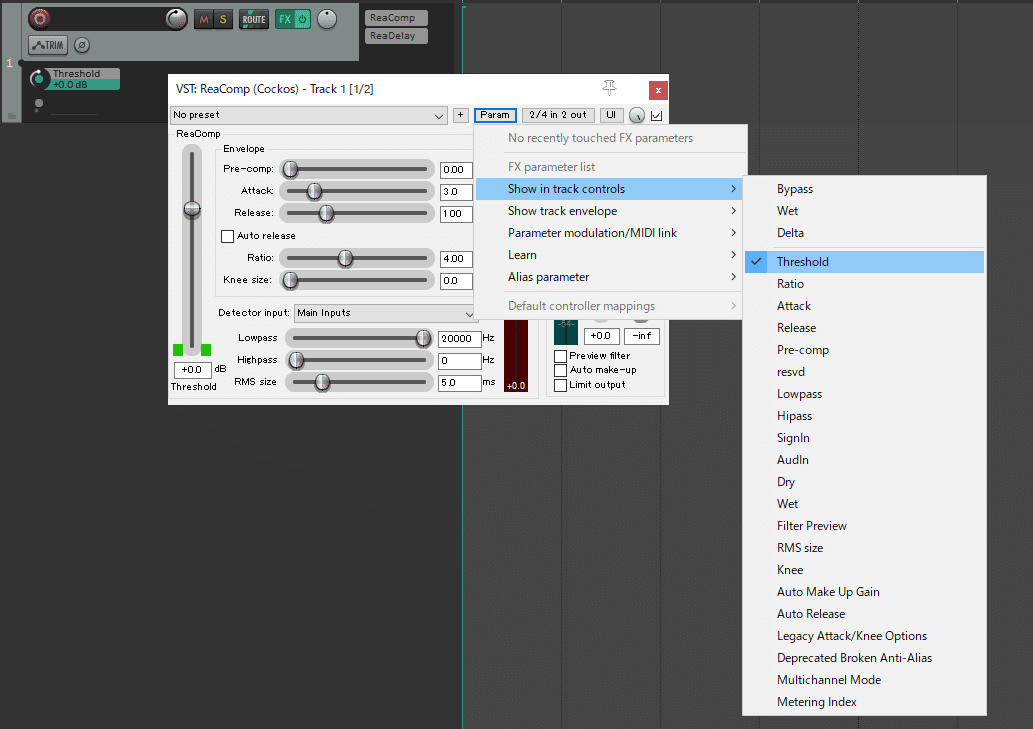1033x729 pixels.
Task: Click the Threshold track control knob
Action: (x=39, y=79)
